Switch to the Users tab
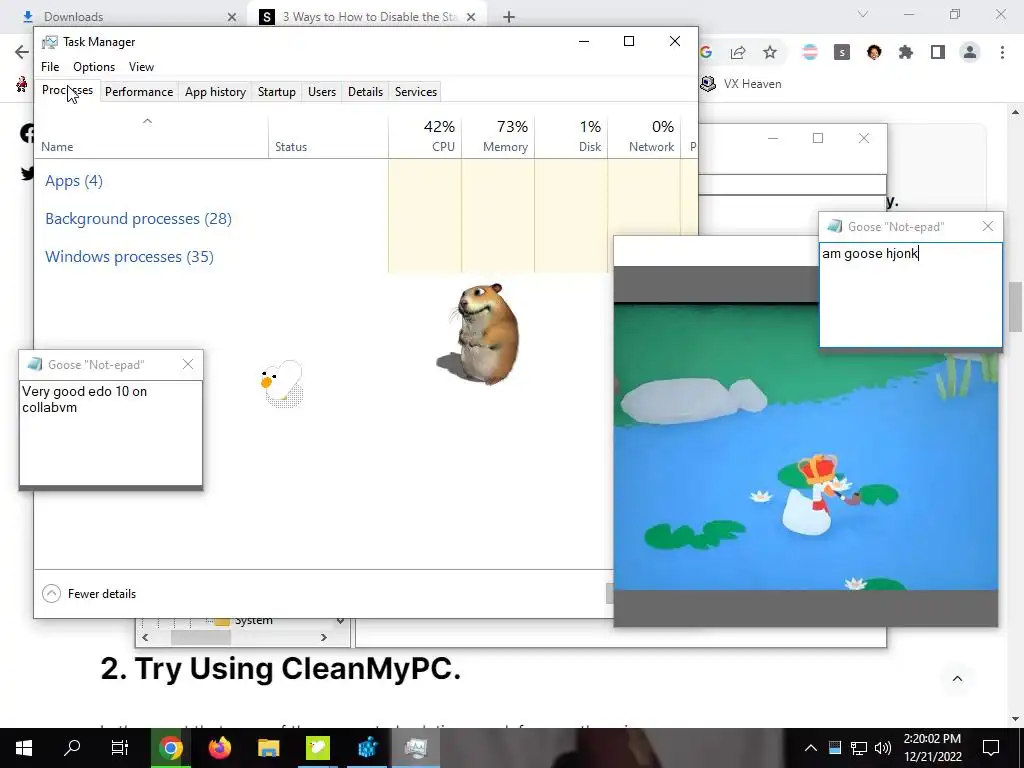 coord(322,91)
